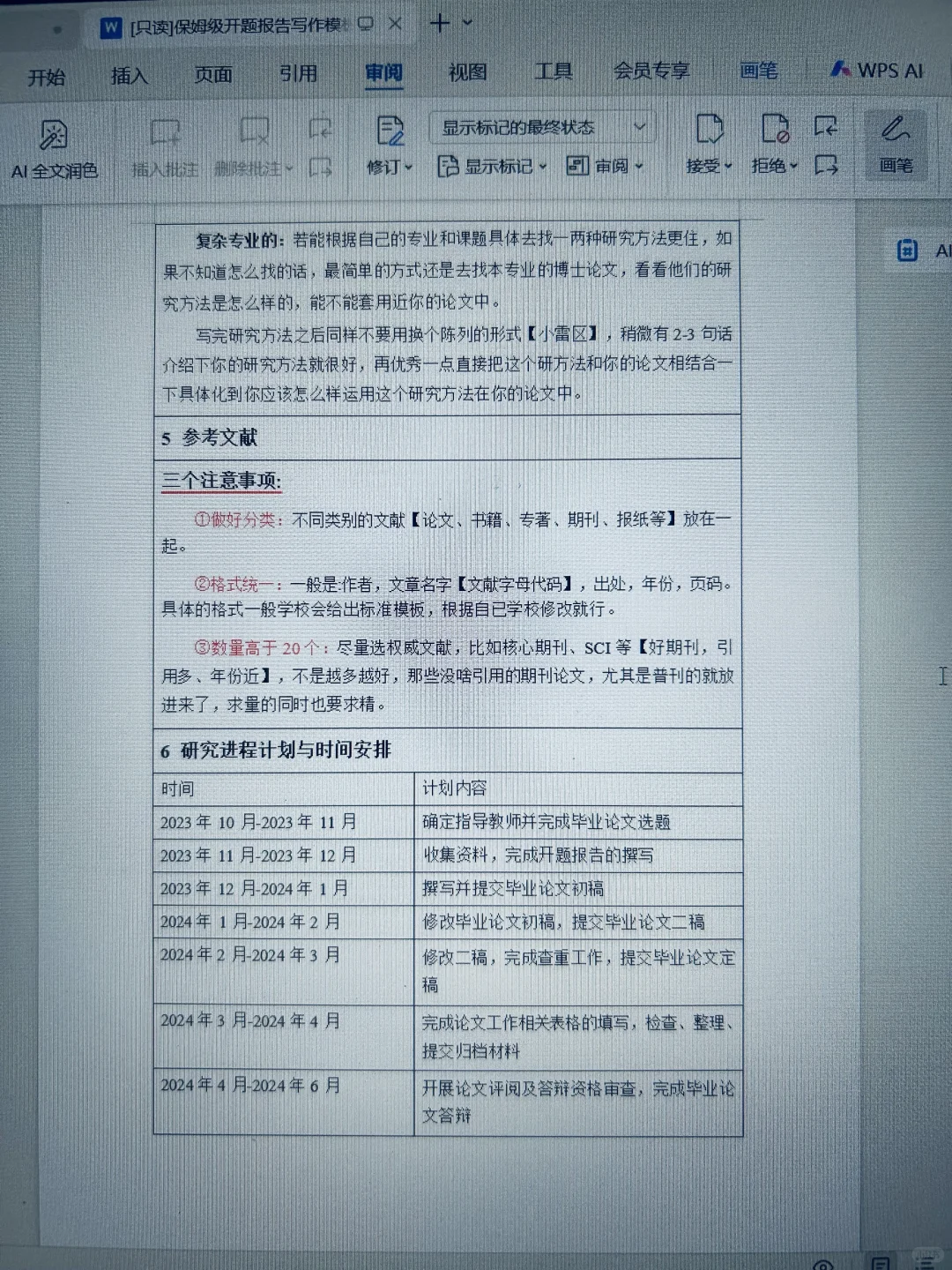Click the monitor icon in document tab

click(x=365, y=25)
